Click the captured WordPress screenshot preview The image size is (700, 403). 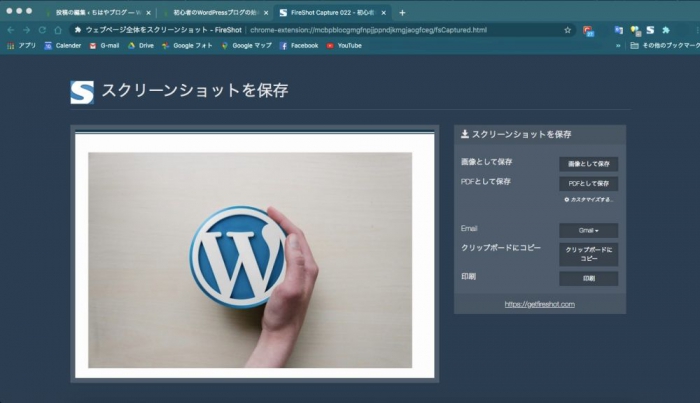[254, 255]
